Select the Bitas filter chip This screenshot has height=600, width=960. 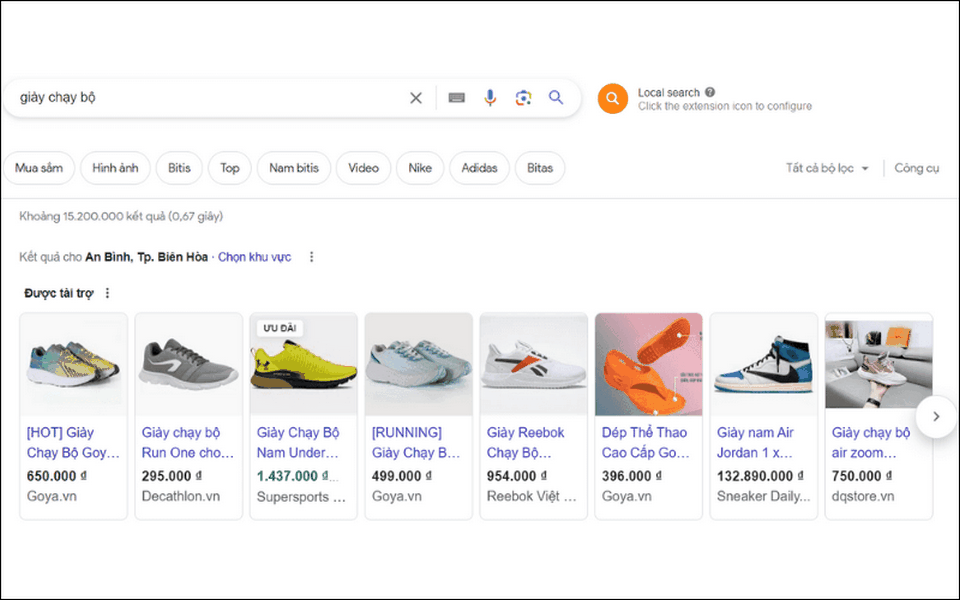pos(540,168)
